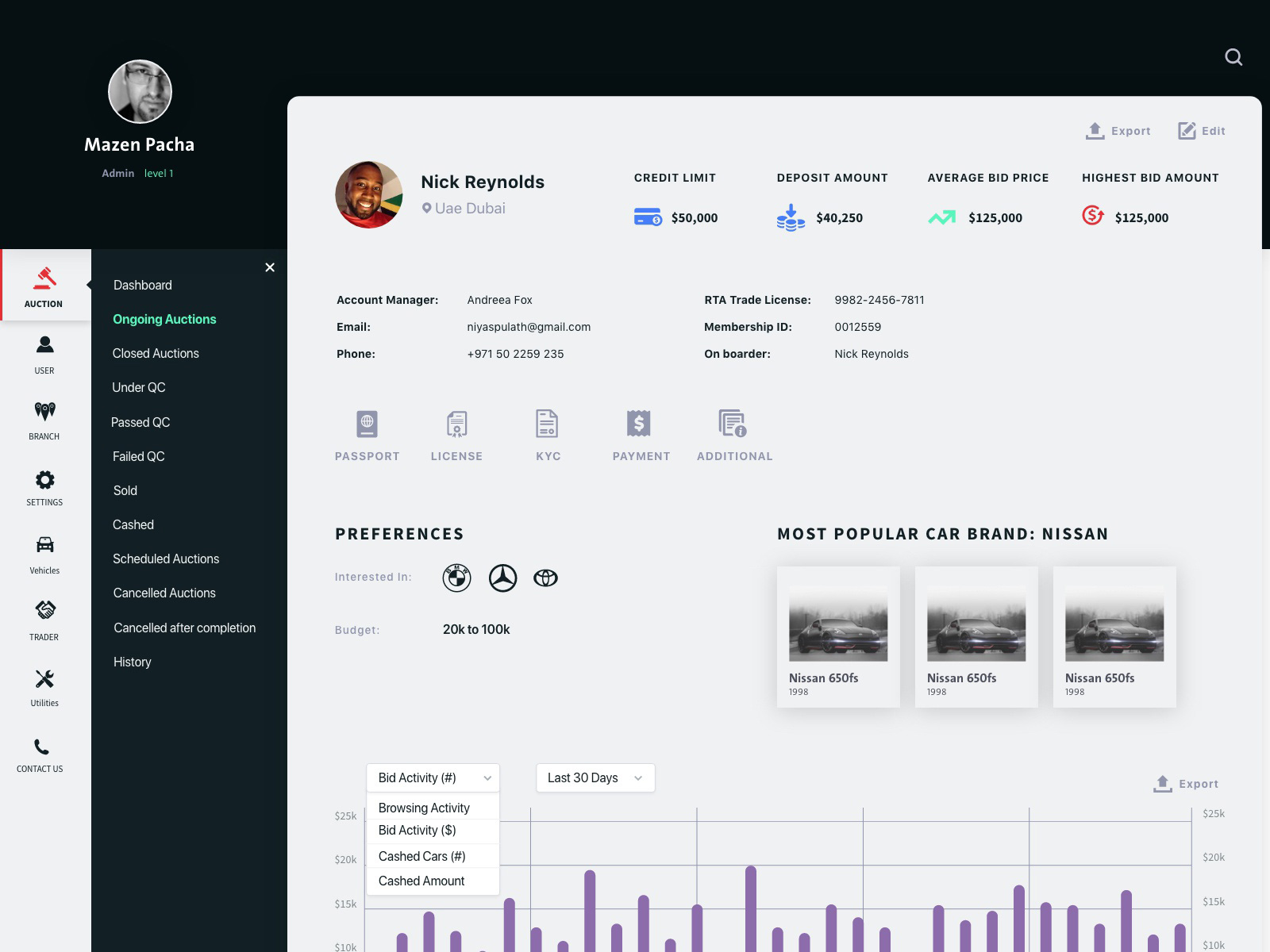This screenshot has height=952, width=1270.
Task: Open the first Nissan 650fs thumbnail
Action: click(x=838, y=624)
